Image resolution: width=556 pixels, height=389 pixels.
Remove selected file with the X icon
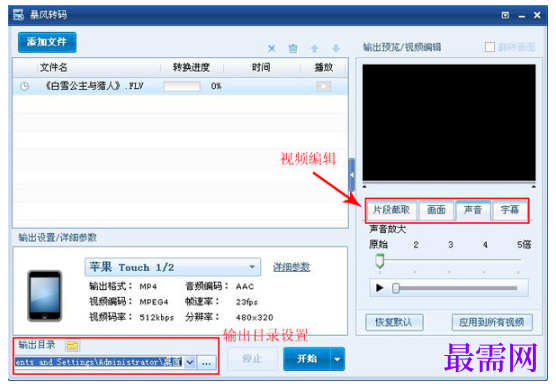(x=271, y=48)
